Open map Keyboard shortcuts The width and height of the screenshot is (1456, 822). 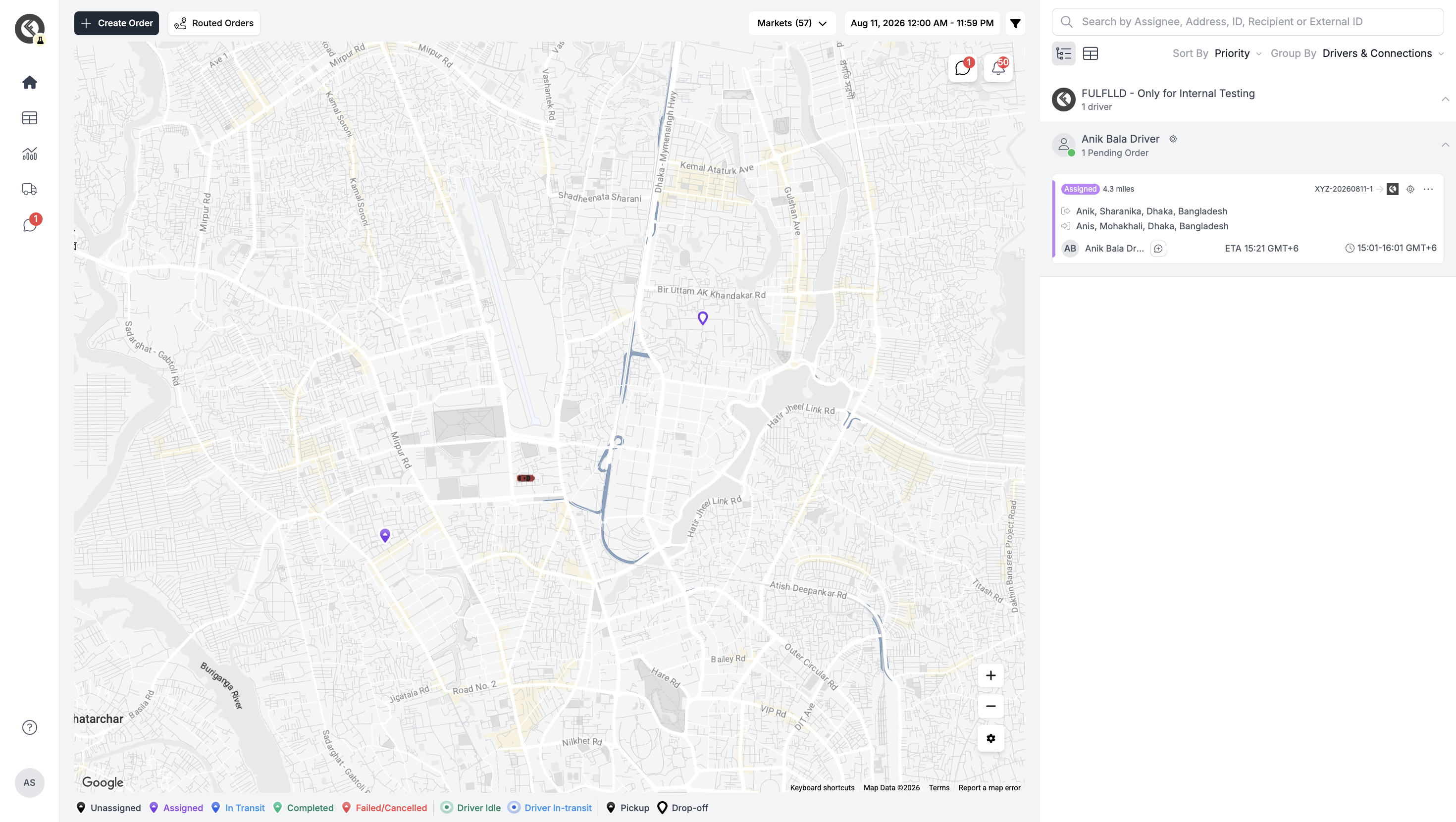pyautogui.click(x=822, y=788)
